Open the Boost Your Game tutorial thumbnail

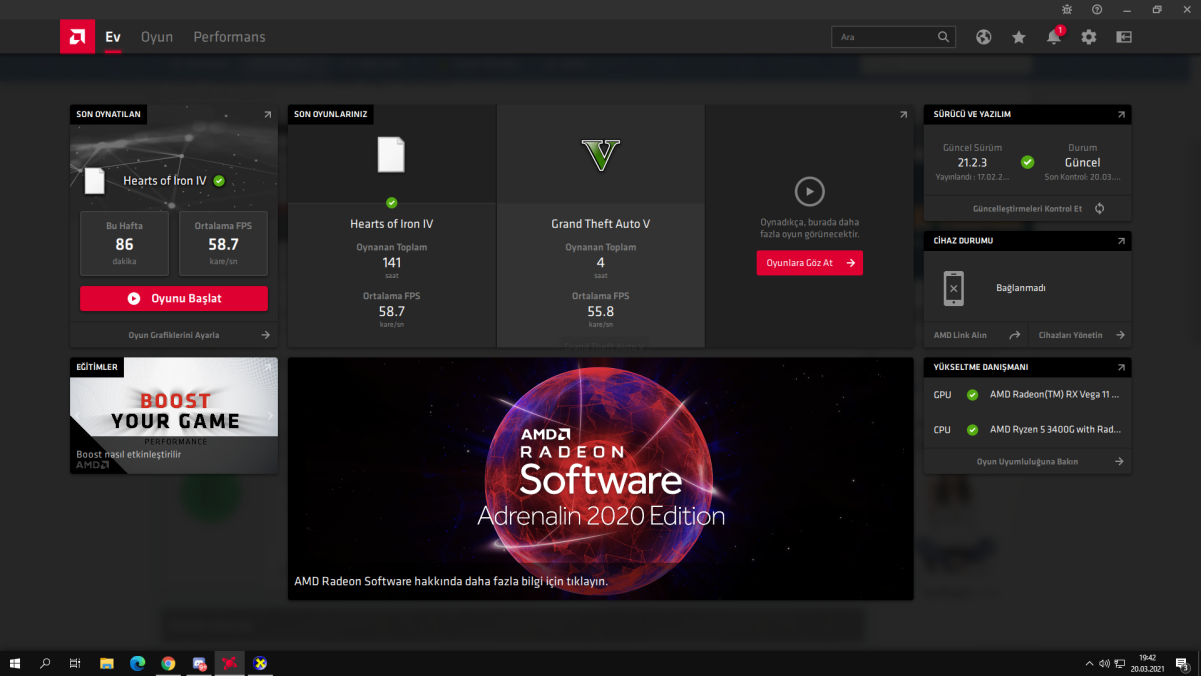click(x=174, y=415)
